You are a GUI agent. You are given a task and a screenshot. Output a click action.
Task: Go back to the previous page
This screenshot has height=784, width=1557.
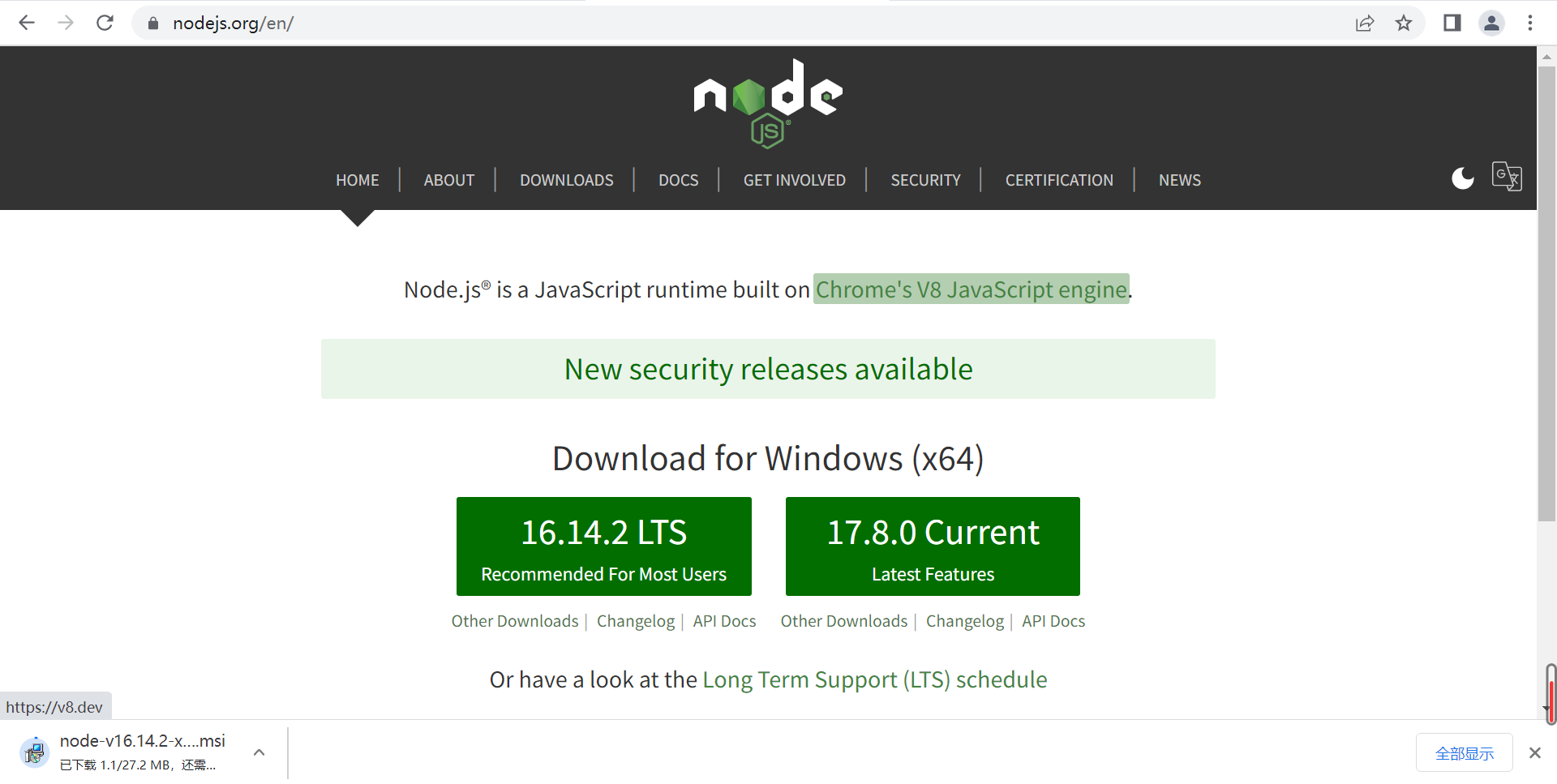[x=27, y=23]
